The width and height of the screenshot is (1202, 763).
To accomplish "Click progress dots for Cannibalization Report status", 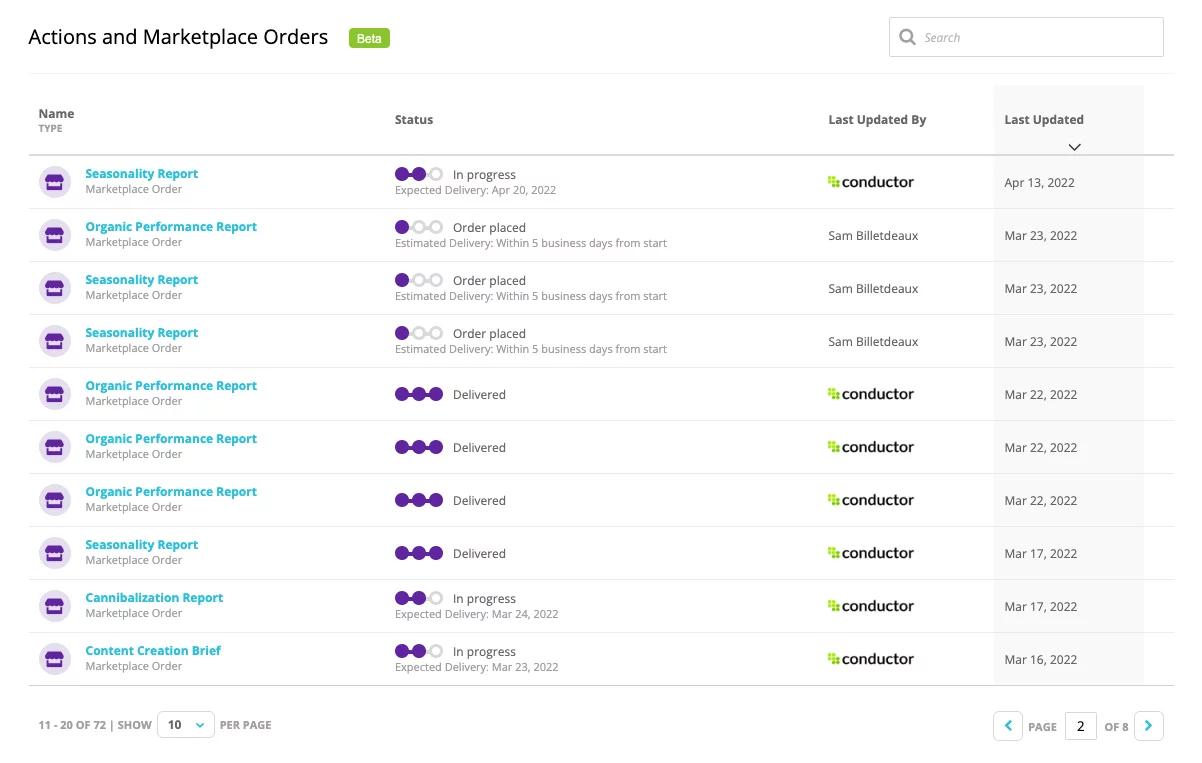I will pyautogui.click(x=419, y=598).
